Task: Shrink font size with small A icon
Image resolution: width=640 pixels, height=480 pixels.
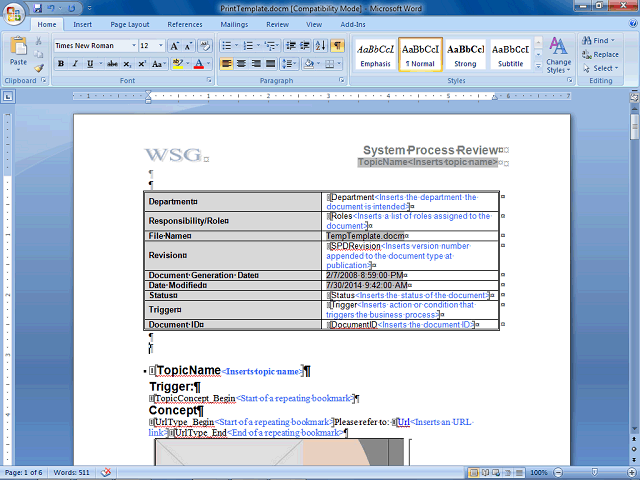Action: pos(188,46)
